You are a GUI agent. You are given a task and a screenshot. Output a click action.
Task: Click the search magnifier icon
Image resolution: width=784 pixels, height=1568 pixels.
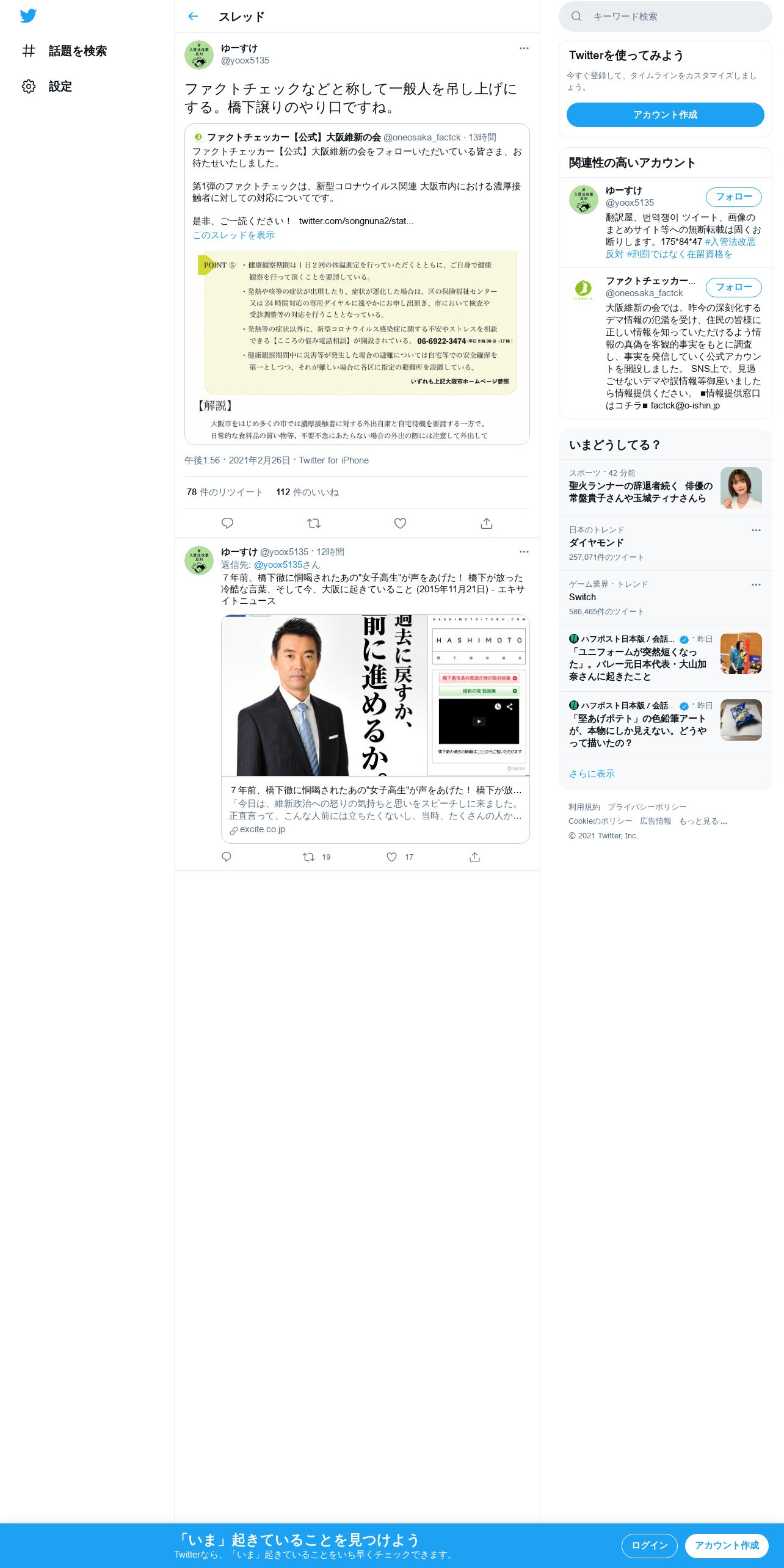click(x=576, y=16)
